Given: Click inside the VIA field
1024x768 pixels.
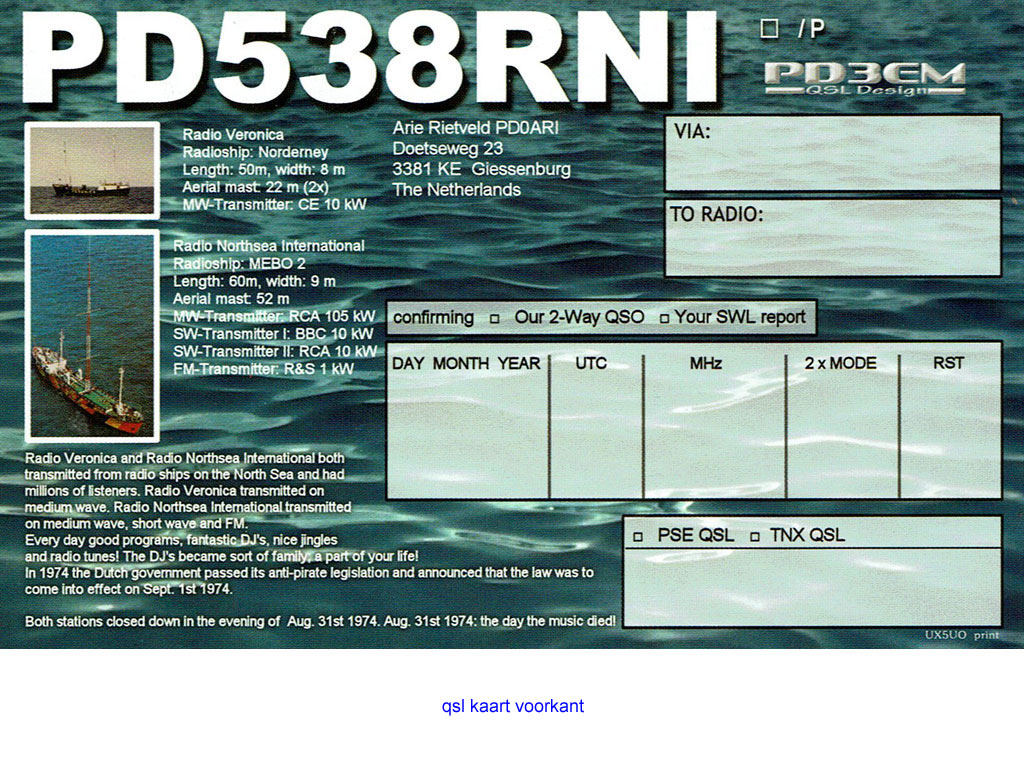Looking at the screenshot, I should tap(833, 153).
